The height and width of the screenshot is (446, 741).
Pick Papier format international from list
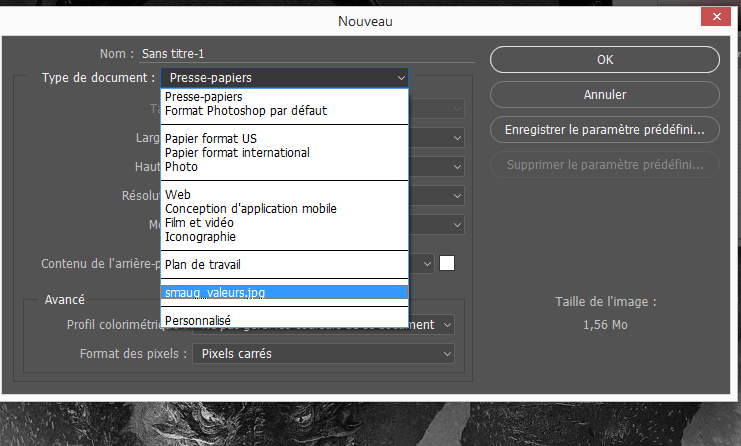coord(237,153)
